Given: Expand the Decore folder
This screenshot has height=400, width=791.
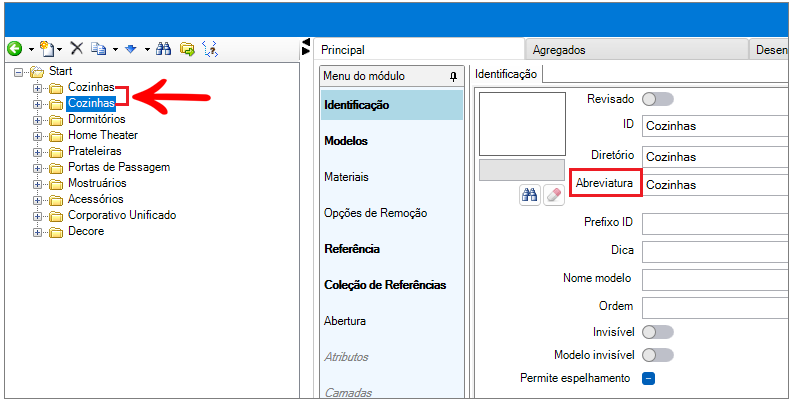Looking at the screenshot, I should click(37, 232).
